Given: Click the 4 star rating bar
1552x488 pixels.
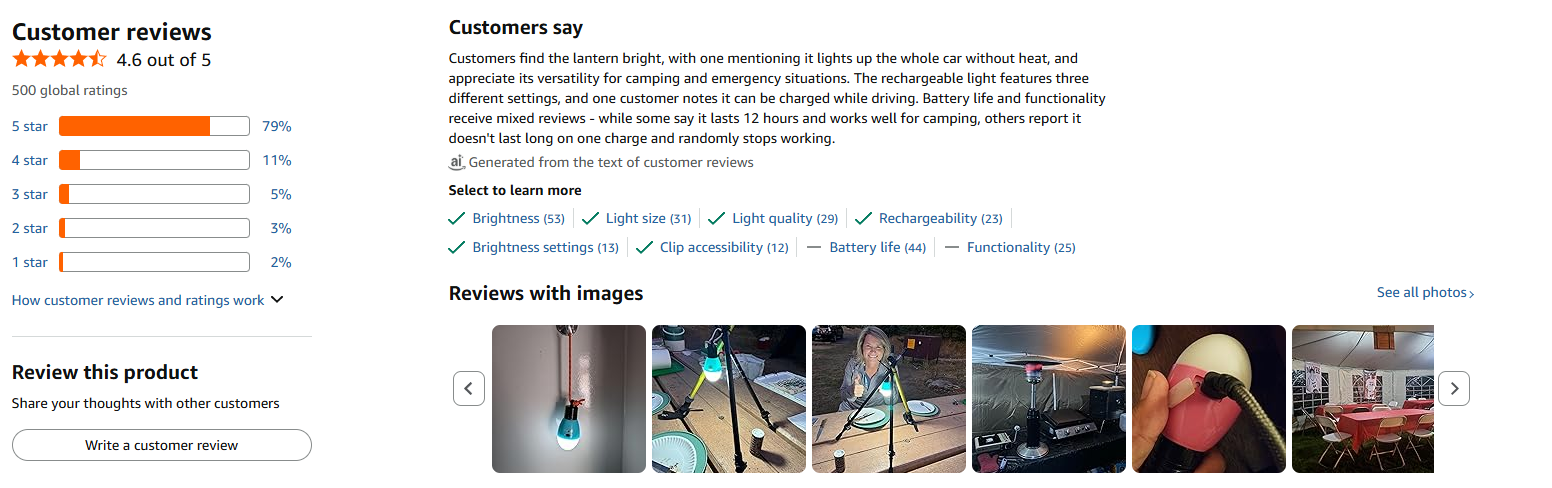Looking at the screenshot, I should [x=154, y=160].
